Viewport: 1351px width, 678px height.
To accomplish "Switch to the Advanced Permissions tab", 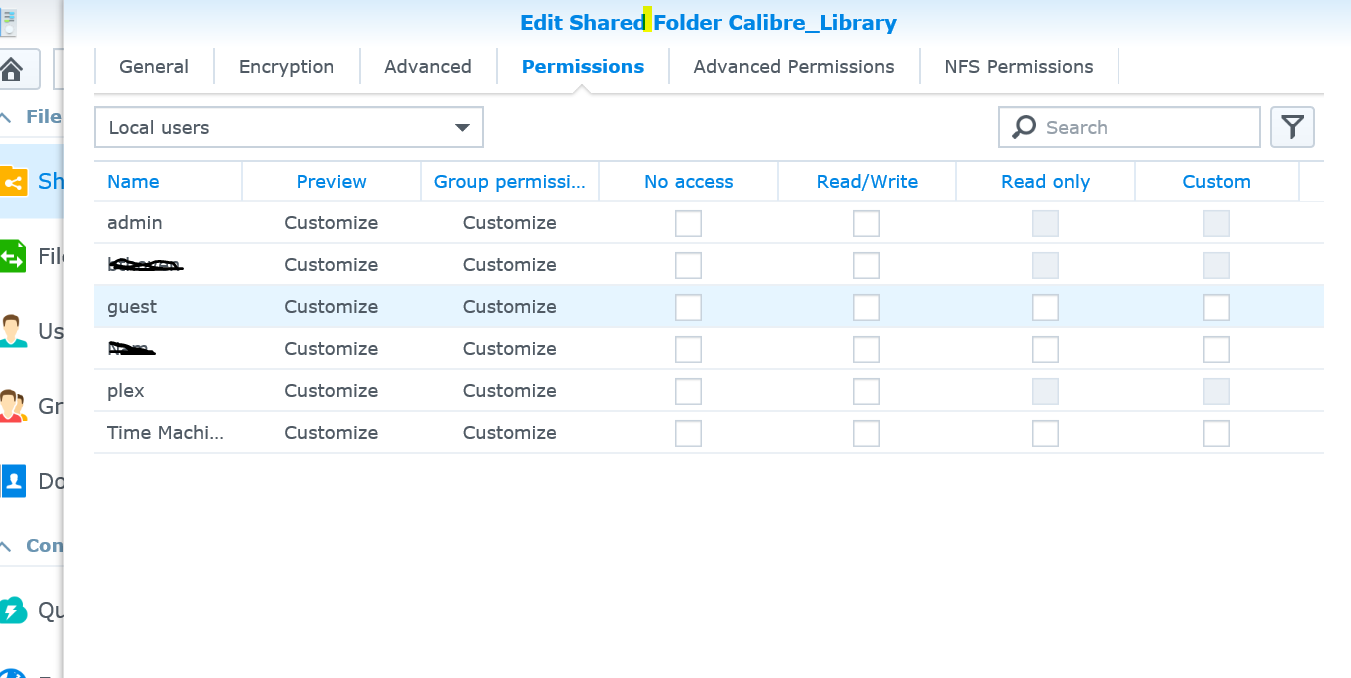I will tap(793, 67).
